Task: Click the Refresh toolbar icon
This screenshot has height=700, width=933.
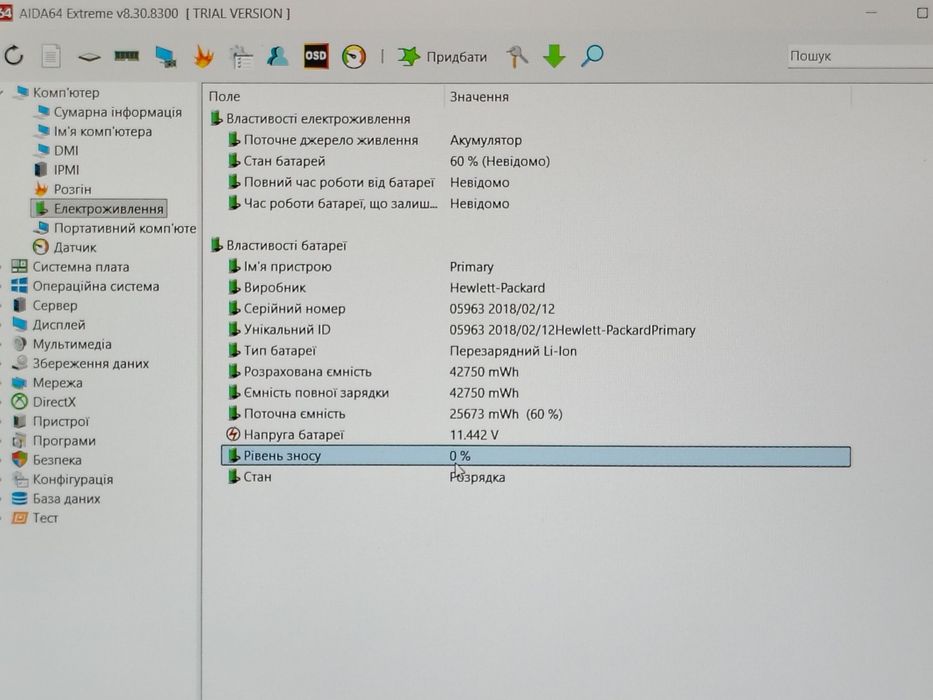Action: (14, 57)
